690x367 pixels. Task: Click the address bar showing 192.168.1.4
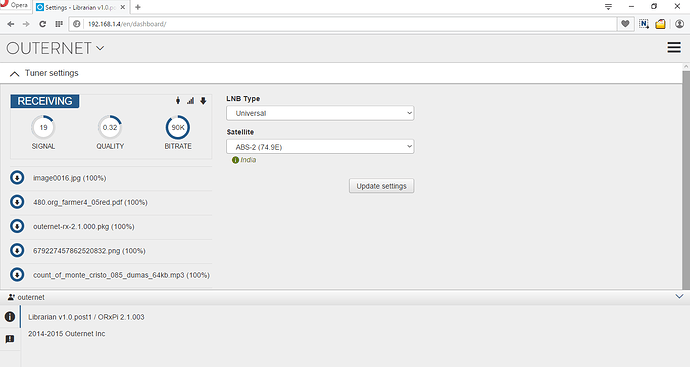click(x=343, y=24)
